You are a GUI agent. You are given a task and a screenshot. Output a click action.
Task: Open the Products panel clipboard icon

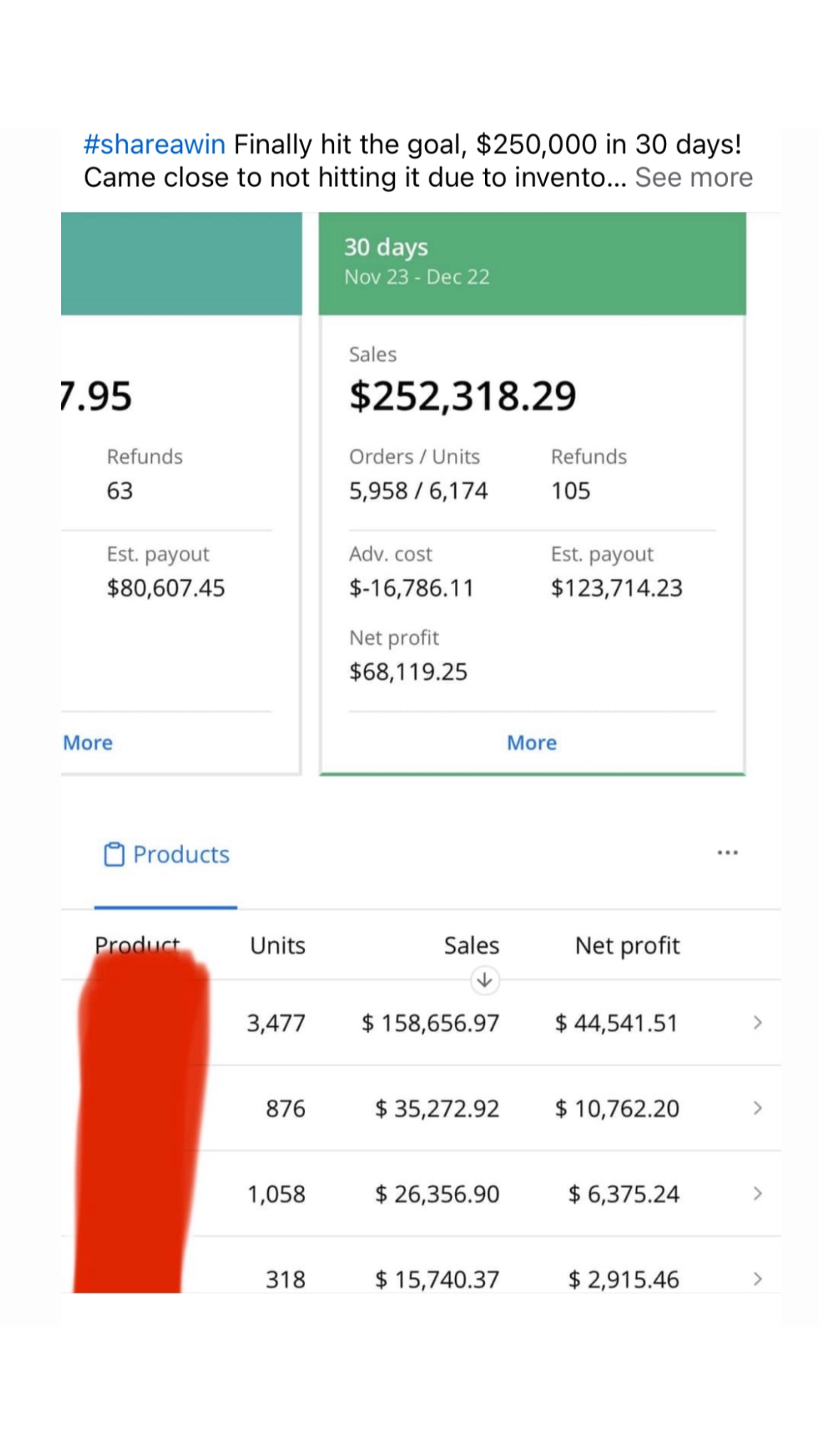click(114, 855)
